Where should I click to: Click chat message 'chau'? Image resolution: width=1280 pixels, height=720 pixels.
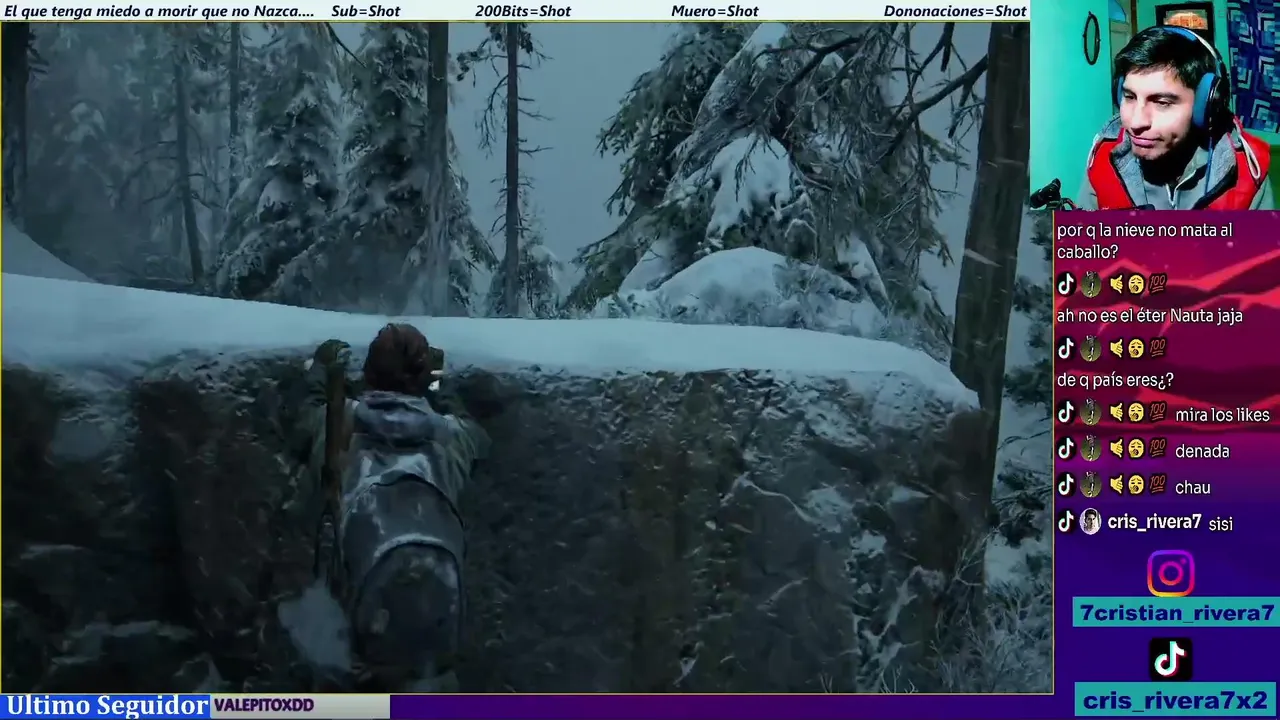point(1193,487)
